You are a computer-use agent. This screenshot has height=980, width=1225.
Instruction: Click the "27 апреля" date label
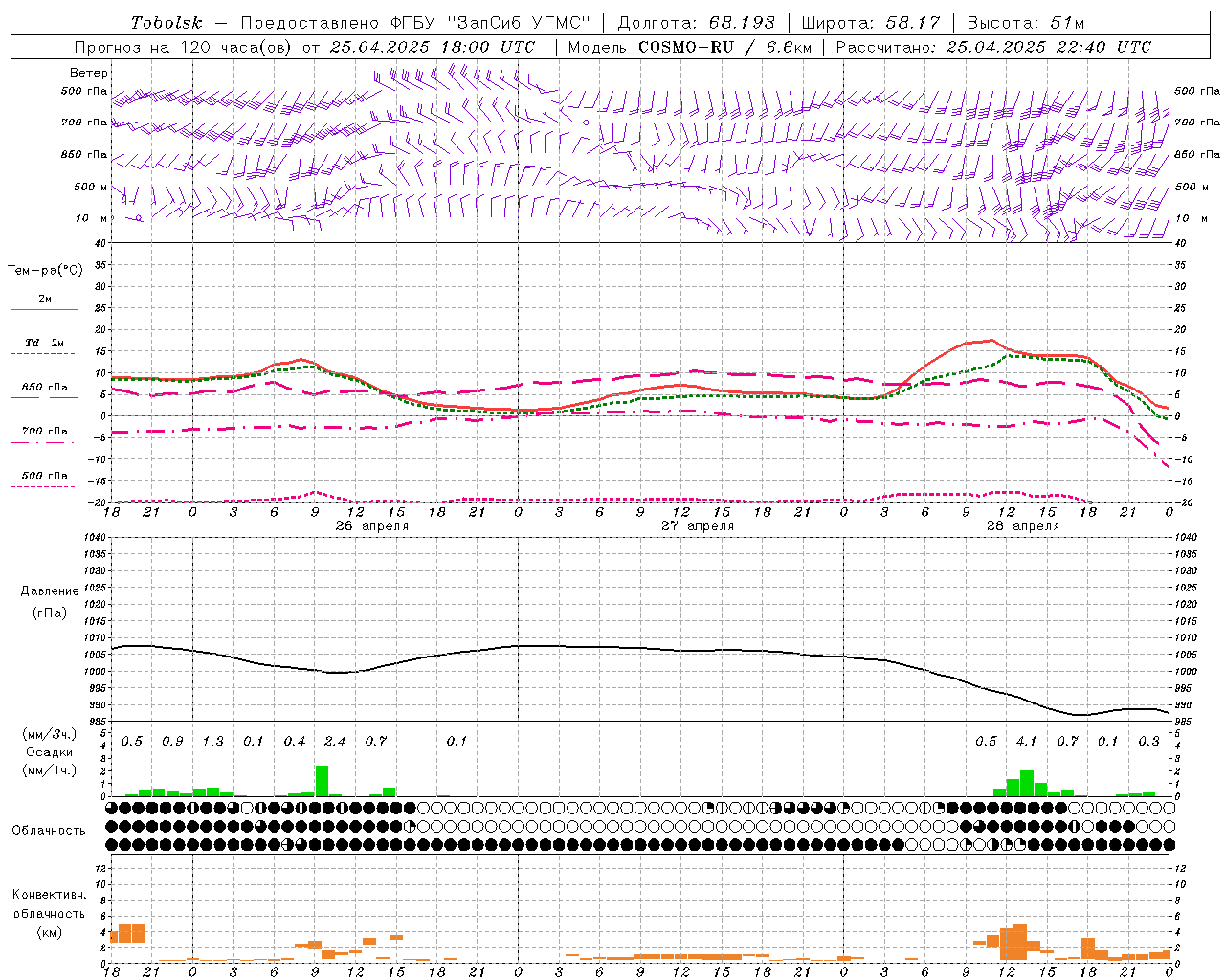click(x=698, y=526)
